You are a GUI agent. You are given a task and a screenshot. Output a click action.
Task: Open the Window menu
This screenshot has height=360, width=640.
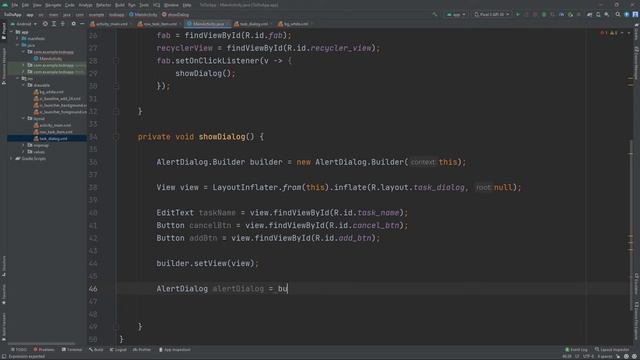171,5
